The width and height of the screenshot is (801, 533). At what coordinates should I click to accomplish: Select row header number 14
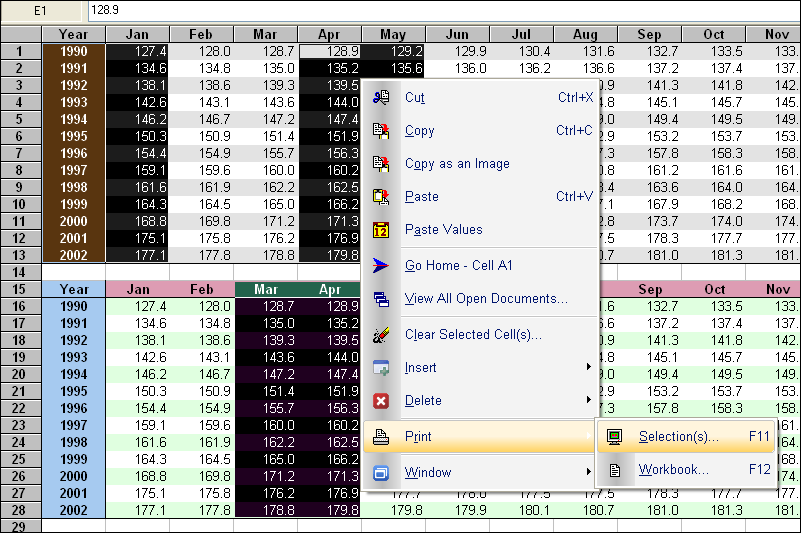[20, 272]
